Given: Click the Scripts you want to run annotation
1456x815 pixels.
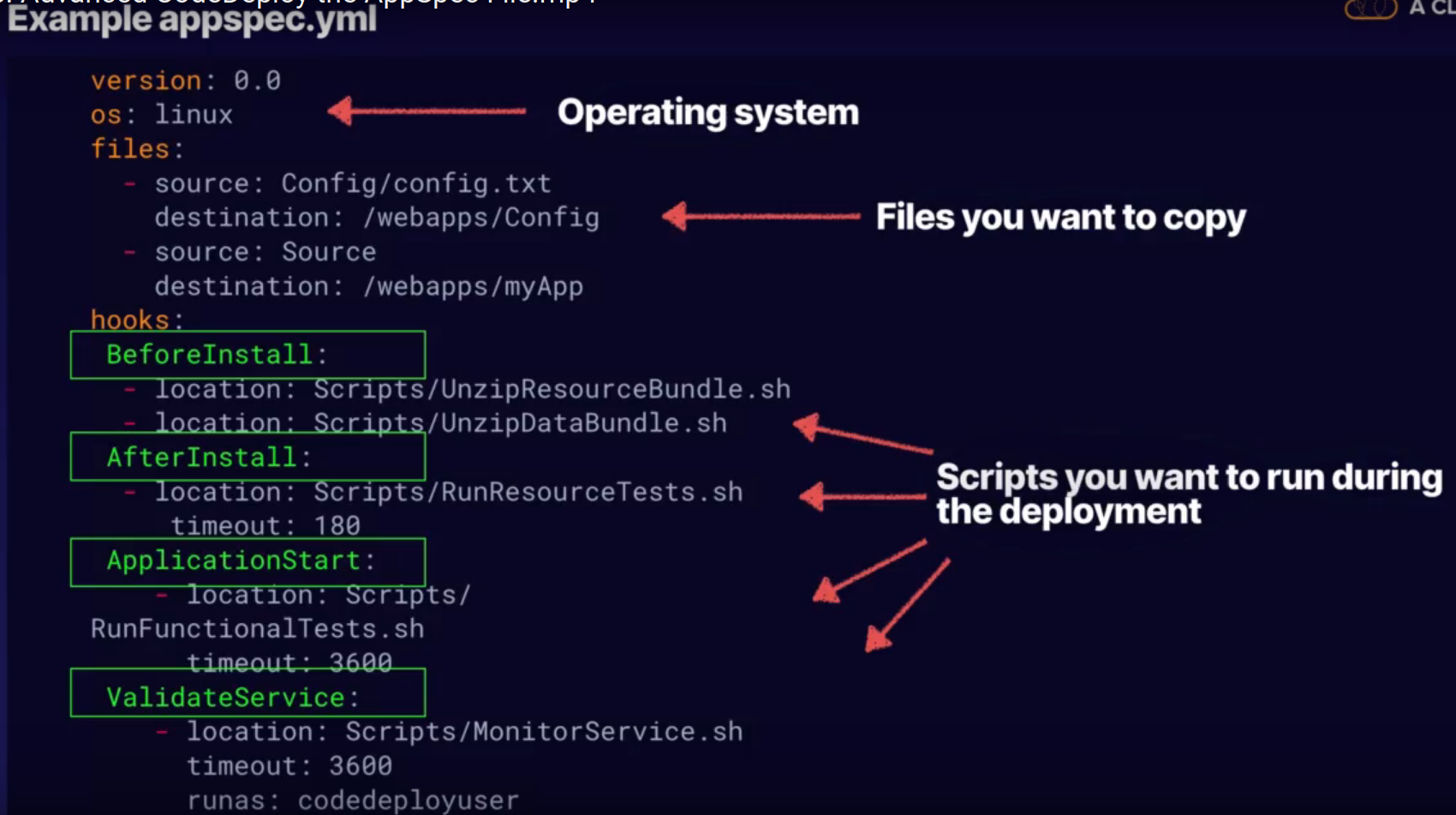Looking at the screenshot, I should pyautogui.click(x=1188, y=494).
